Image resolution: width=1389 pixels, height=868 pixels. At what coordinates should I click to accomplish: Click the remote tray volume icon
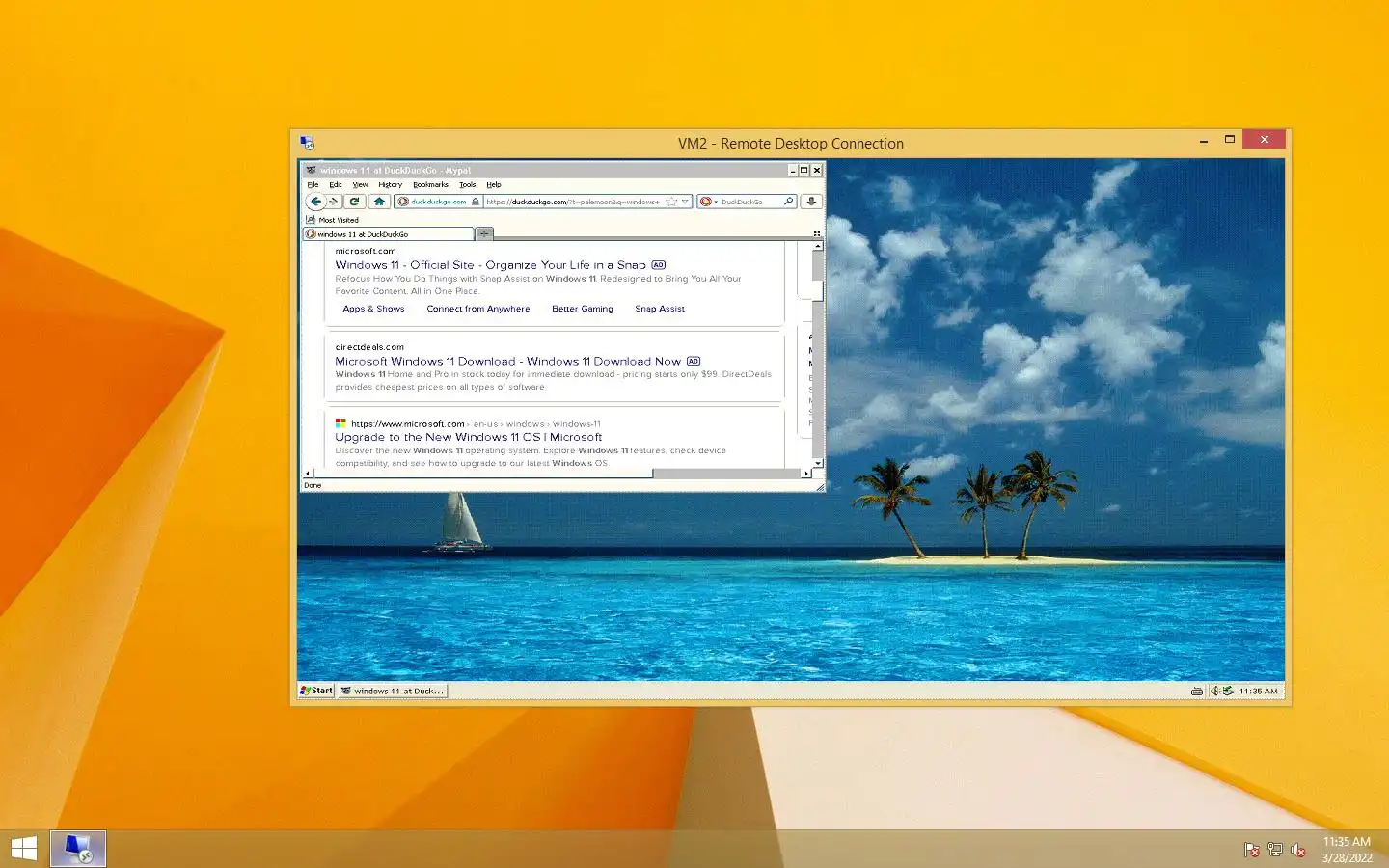tap(1215, 691)
